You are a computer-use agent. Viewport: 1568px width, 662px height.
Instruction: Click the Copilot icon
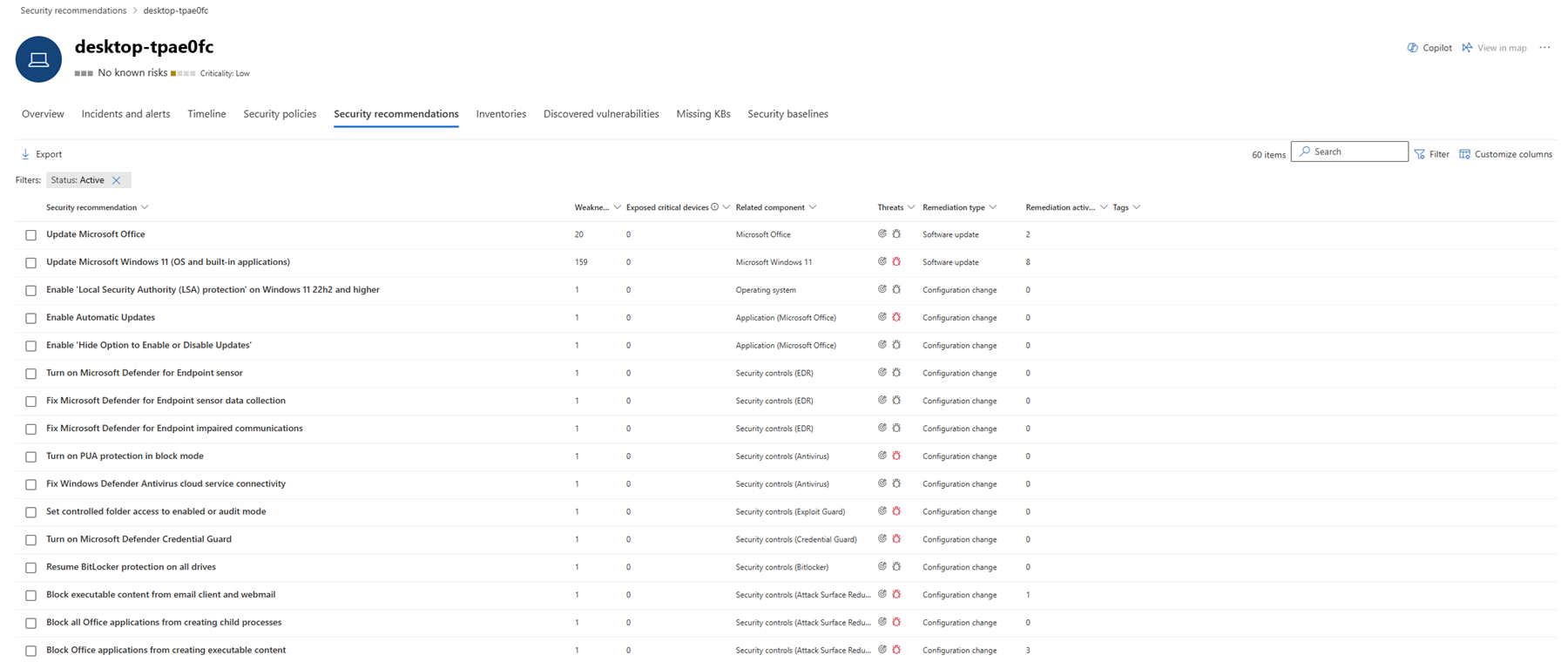[x=1412, y=48]
